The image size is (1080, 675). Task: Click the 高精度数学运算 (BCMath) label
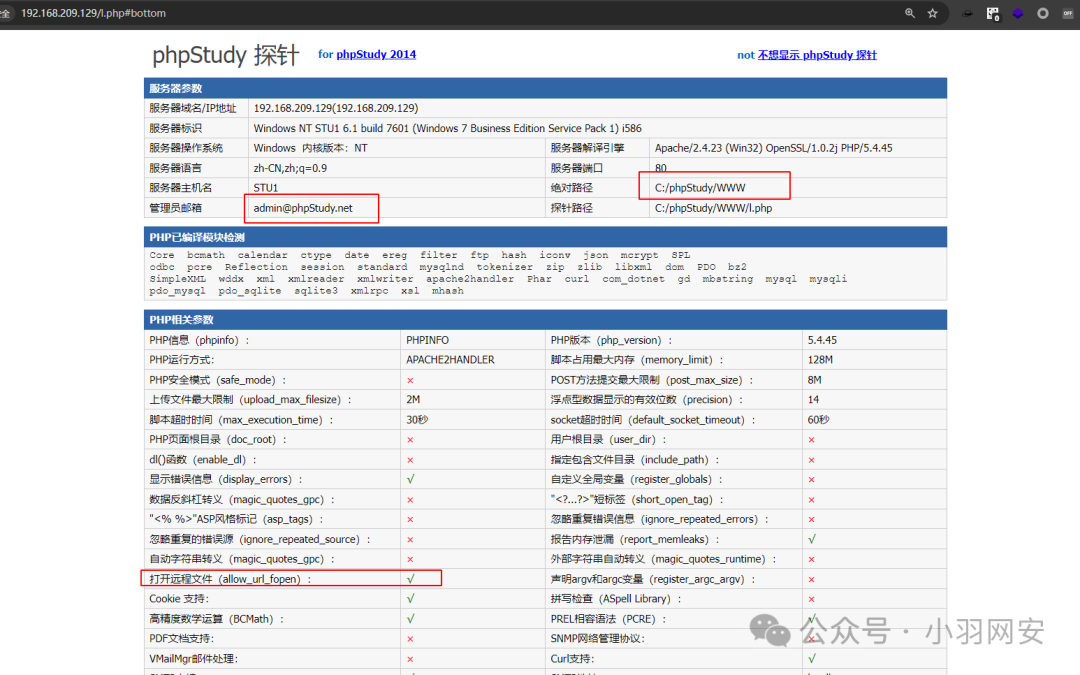coord(216,619)
